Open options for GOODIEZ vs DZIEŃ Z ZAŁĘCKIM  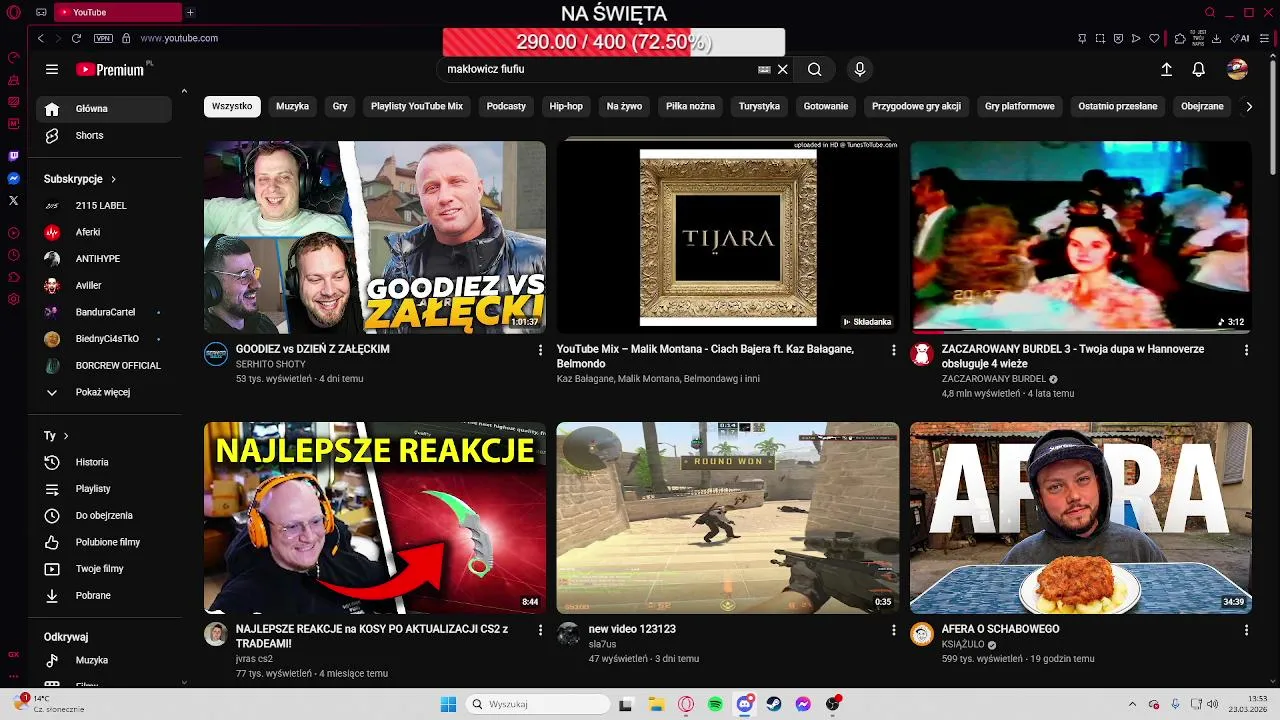pyautogui.click(x=540, y=350)
